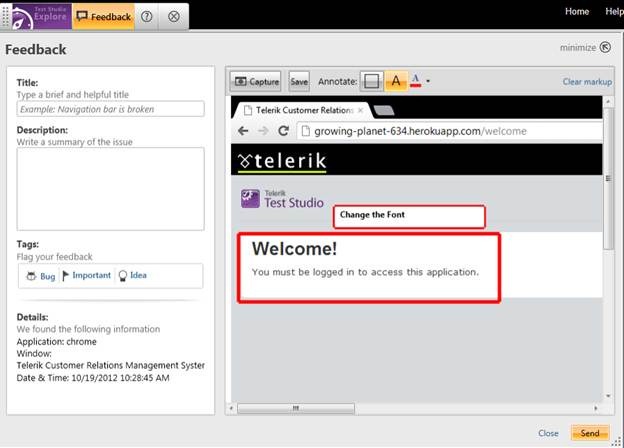This screenshot has width=624, height=448.
Task: Flag feedback as Bug
Action: click(x=41, y=276)
